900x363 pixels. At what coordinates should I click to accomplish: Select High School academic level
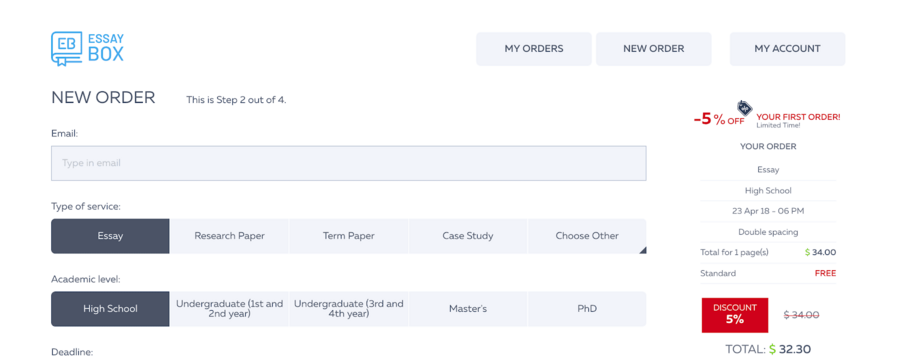coord(110,309)
